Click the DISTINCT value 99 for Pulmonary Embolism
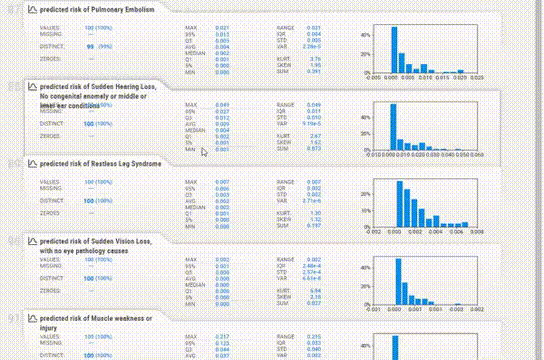Screen dimensions: 544x360 click(90, 46)
